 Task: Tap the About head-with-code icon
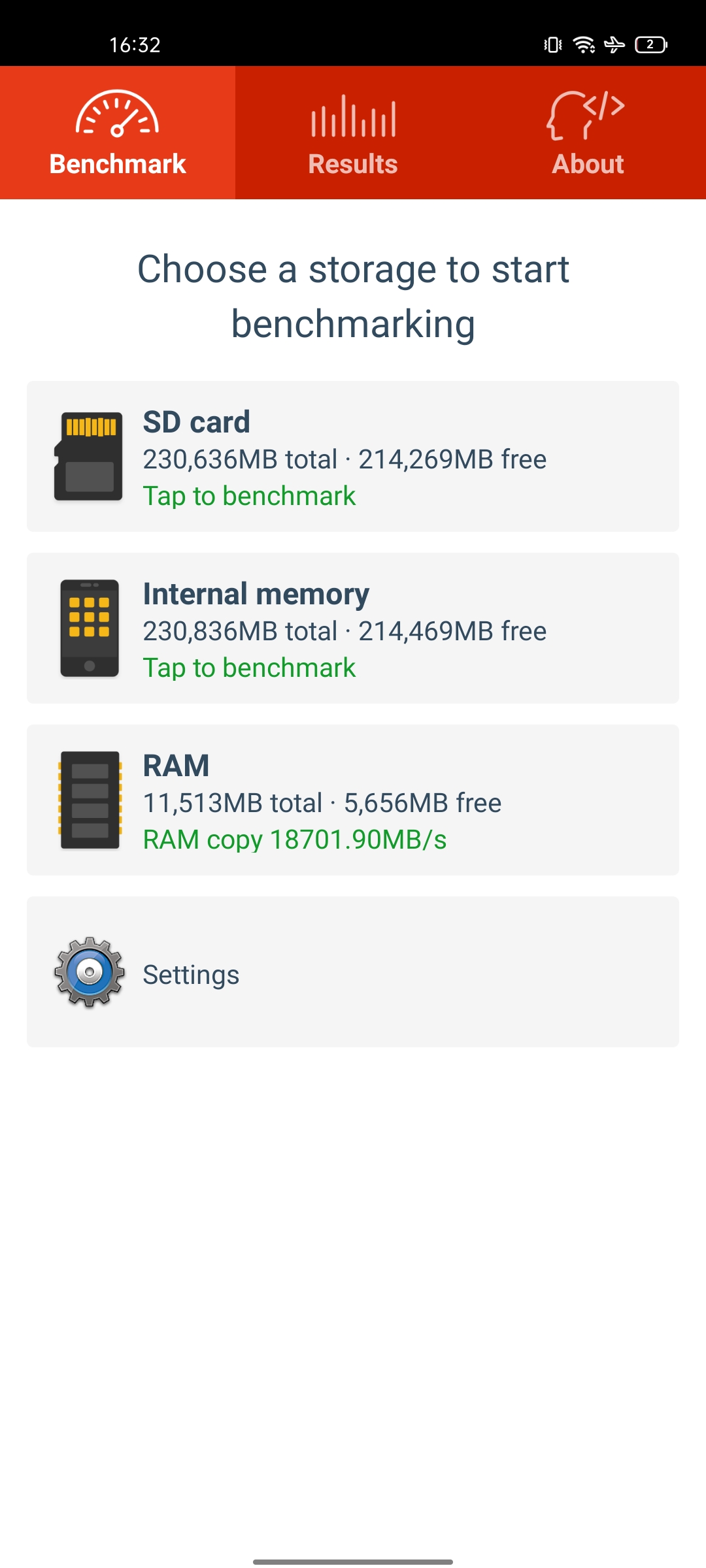coord(586,115)
